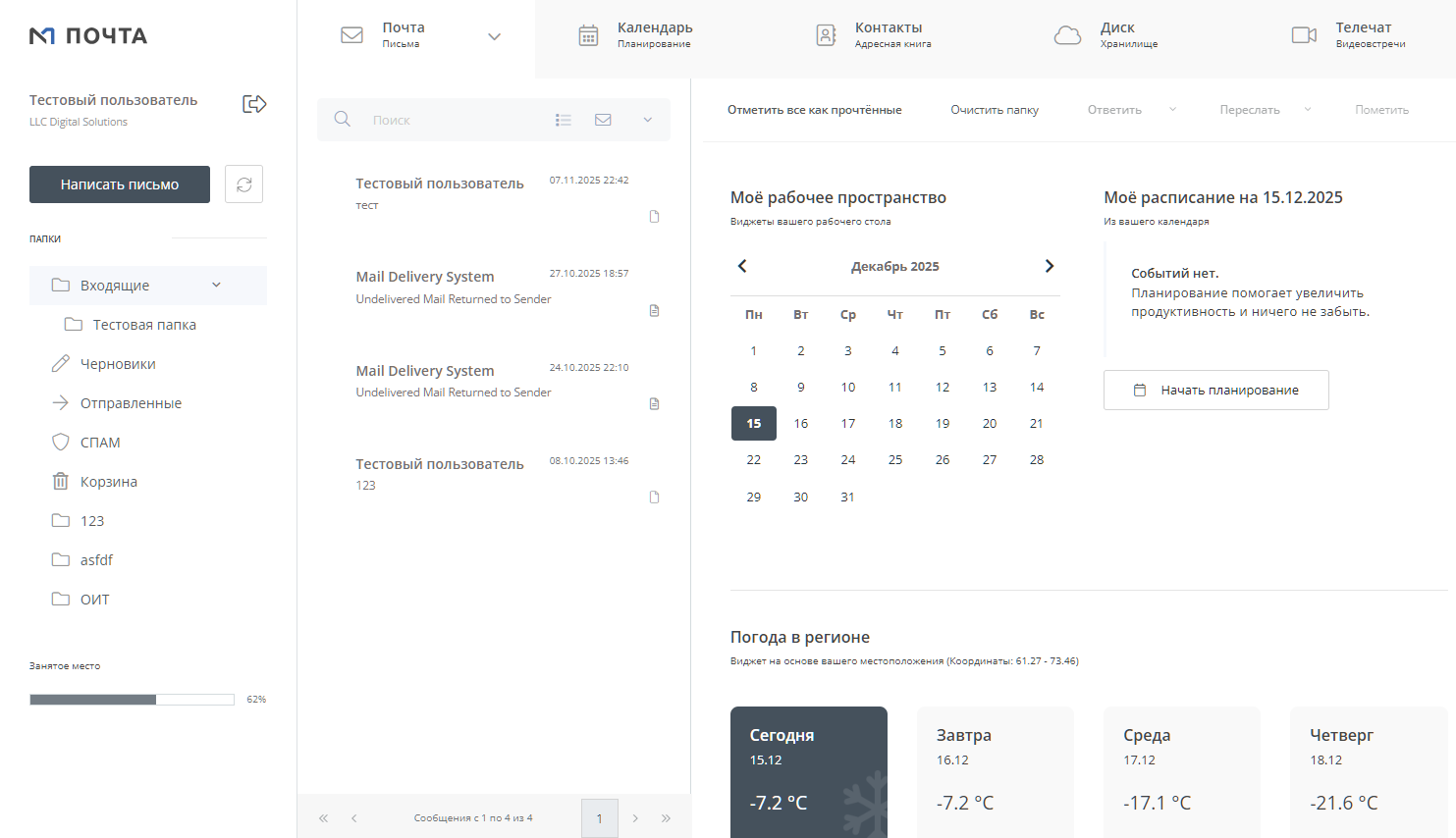
Task: Open the attachment icon on the 07.11.2025 message
Action: pyautogui.click(x=655, y=216)
